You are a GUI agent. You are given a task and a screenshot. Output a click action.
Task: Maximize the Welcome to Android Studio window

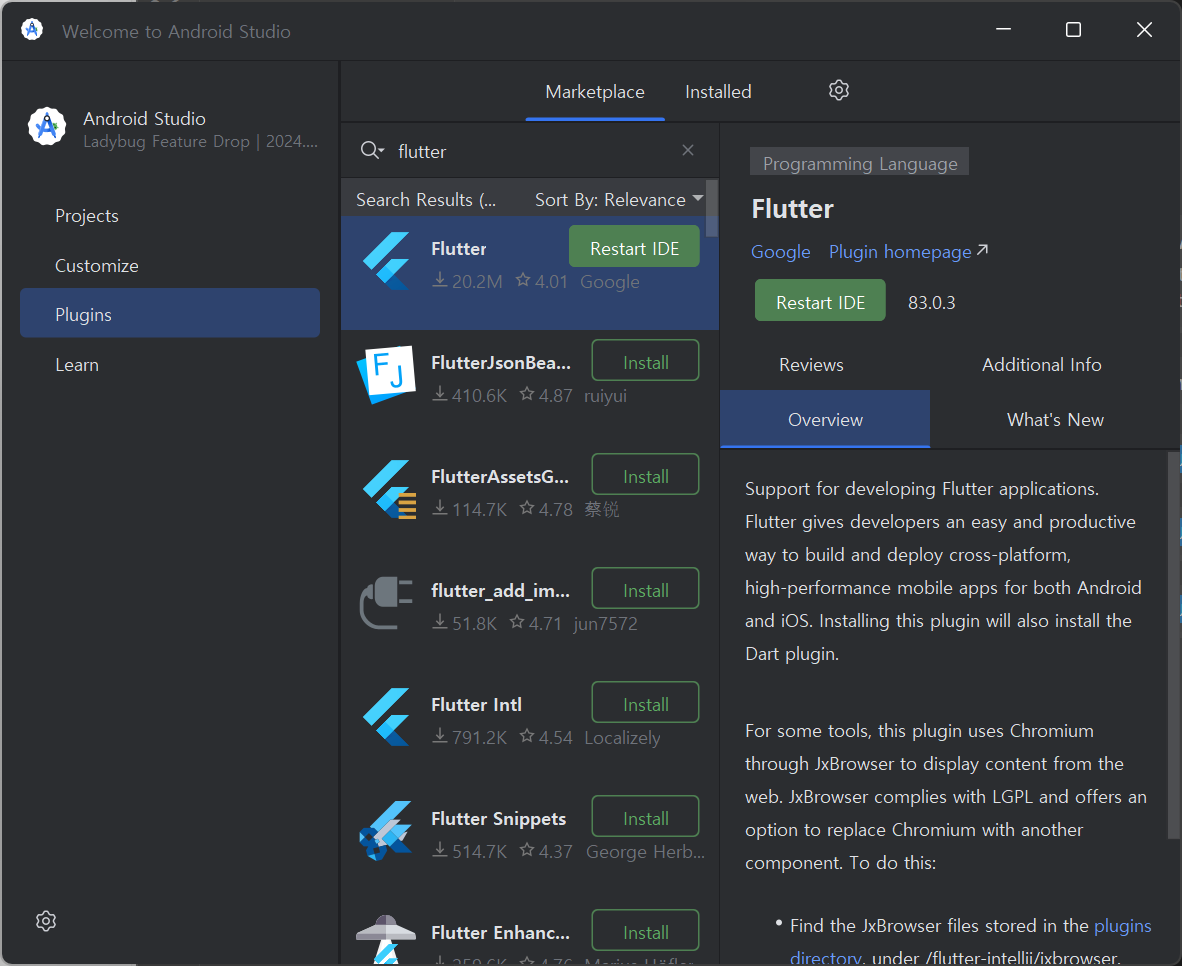pos(1073,29)
